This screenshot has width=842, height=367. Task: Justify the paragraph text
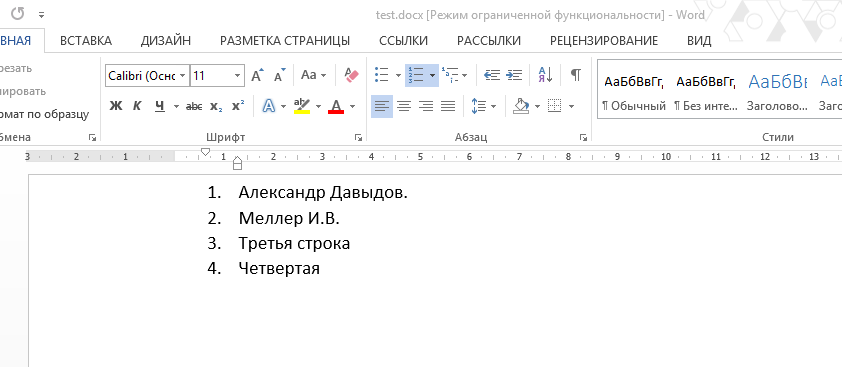point(448,106)
